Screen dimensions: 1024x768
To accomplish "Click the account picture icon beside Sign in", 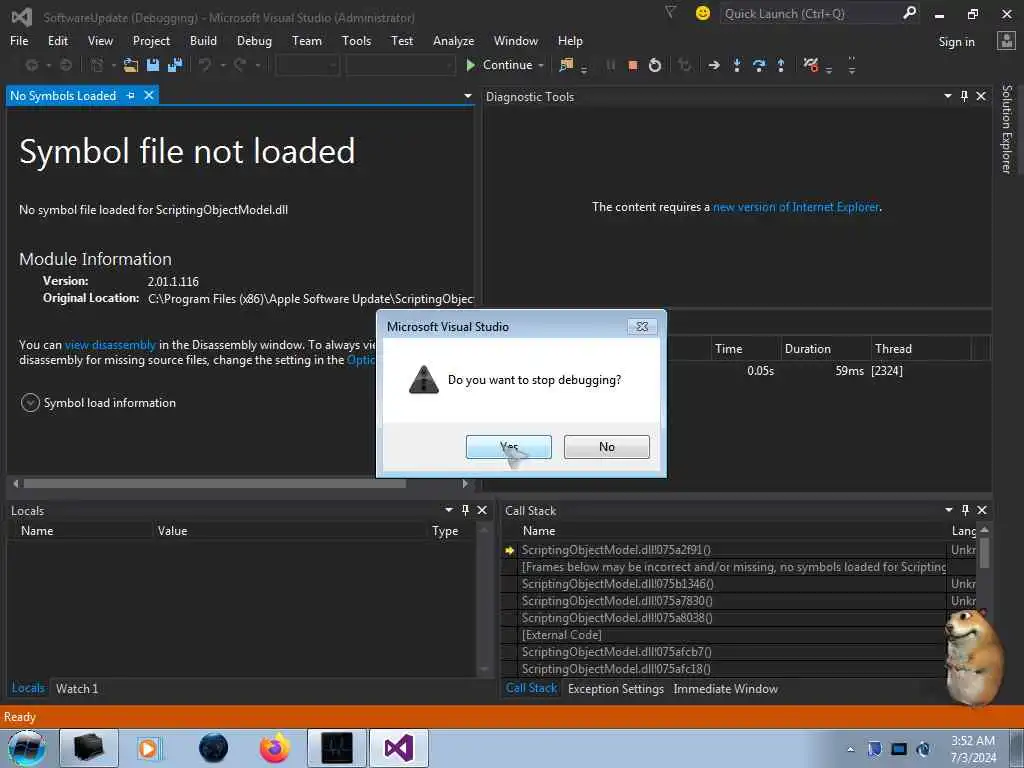I will (x=1006, y=41).
